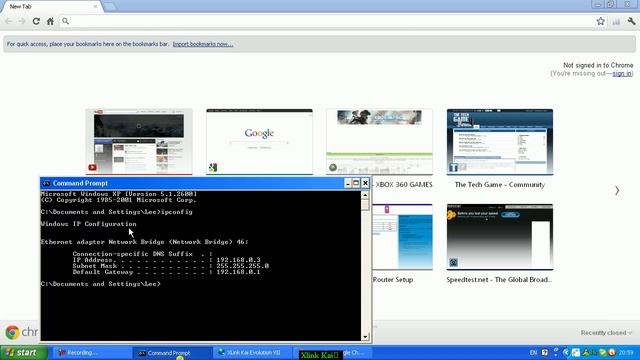This screenshot has height=360, width=640.
Task: Open a new tab with the tab button
Action: (x=109, y=7)
